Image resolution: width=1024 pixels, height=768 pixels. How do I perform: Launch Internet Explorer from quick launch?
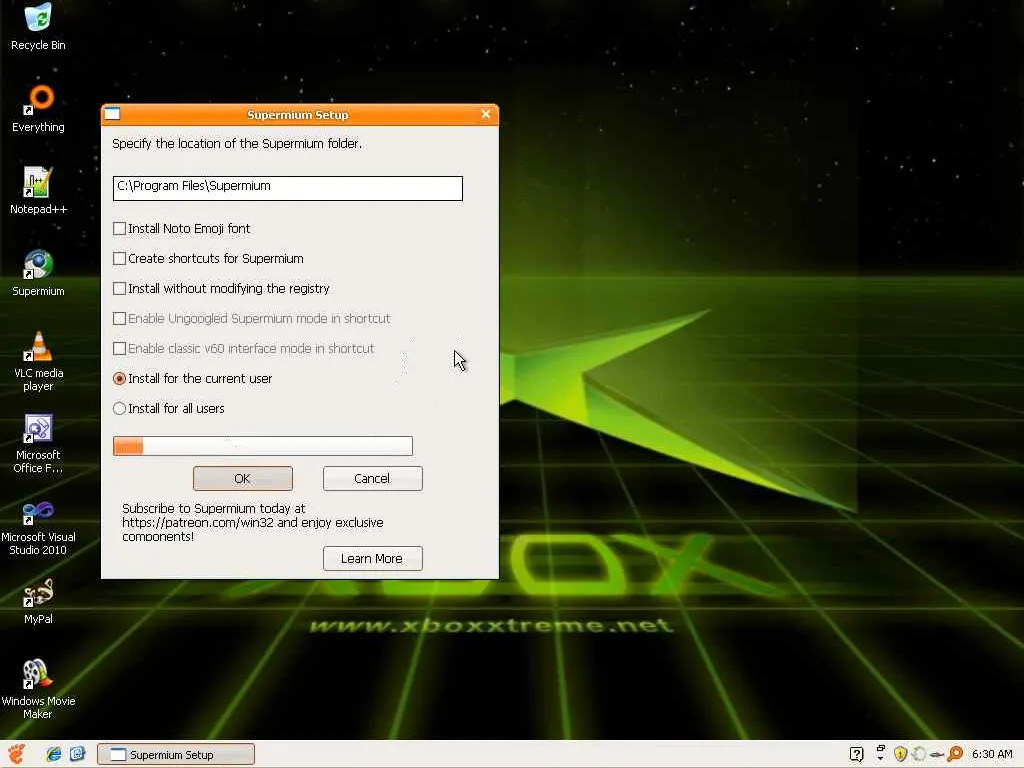point(54,754)
